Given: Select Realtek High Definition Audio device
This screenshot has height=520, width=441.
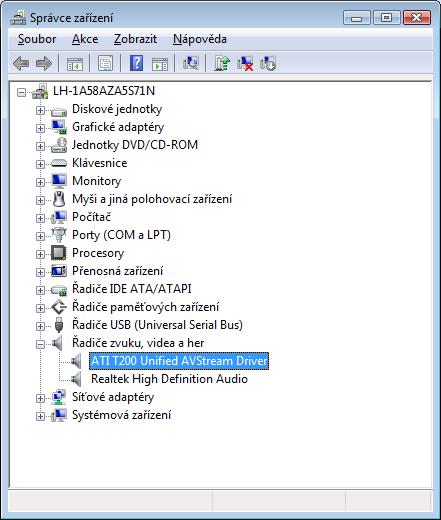Looking at the screenshot, I should click(x=169, y=379).
